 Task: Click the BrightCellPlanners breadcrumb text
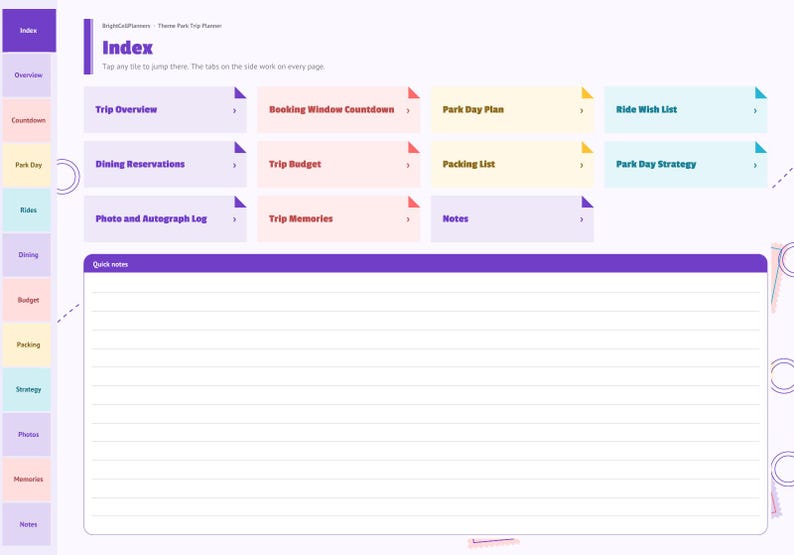pyautogui.click(x=126, y=26)
